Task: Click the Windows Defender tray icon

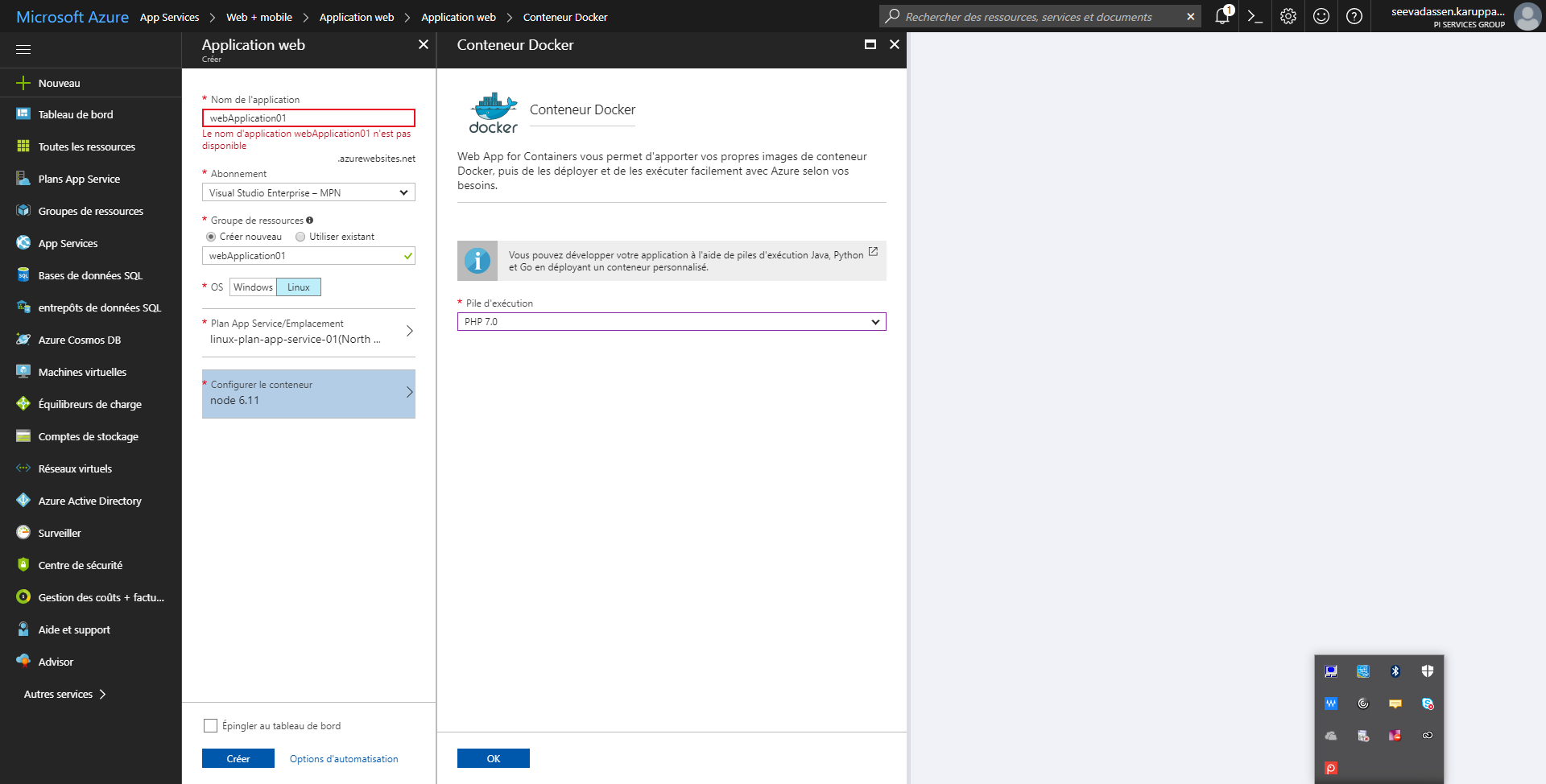Action: pyautogui.click(x=1428, y=671)
